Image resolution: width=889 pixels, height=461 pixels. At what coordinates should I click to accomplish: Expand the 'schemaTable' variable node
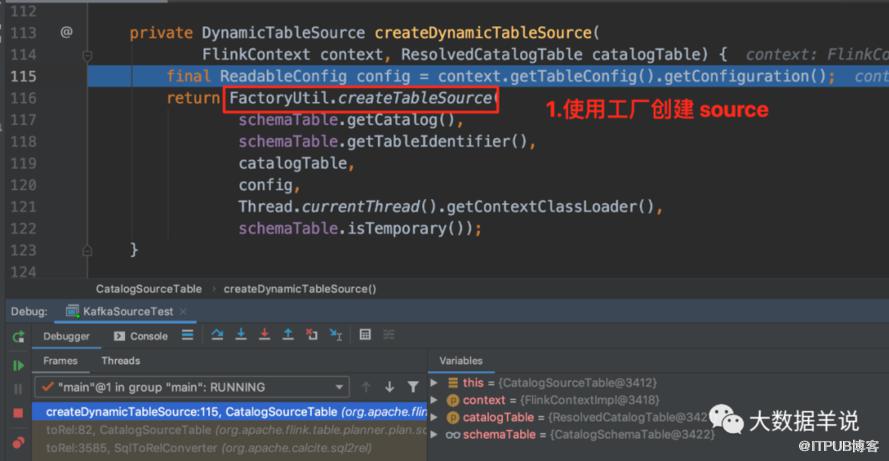pyautogui.click(x=434, y=435)
